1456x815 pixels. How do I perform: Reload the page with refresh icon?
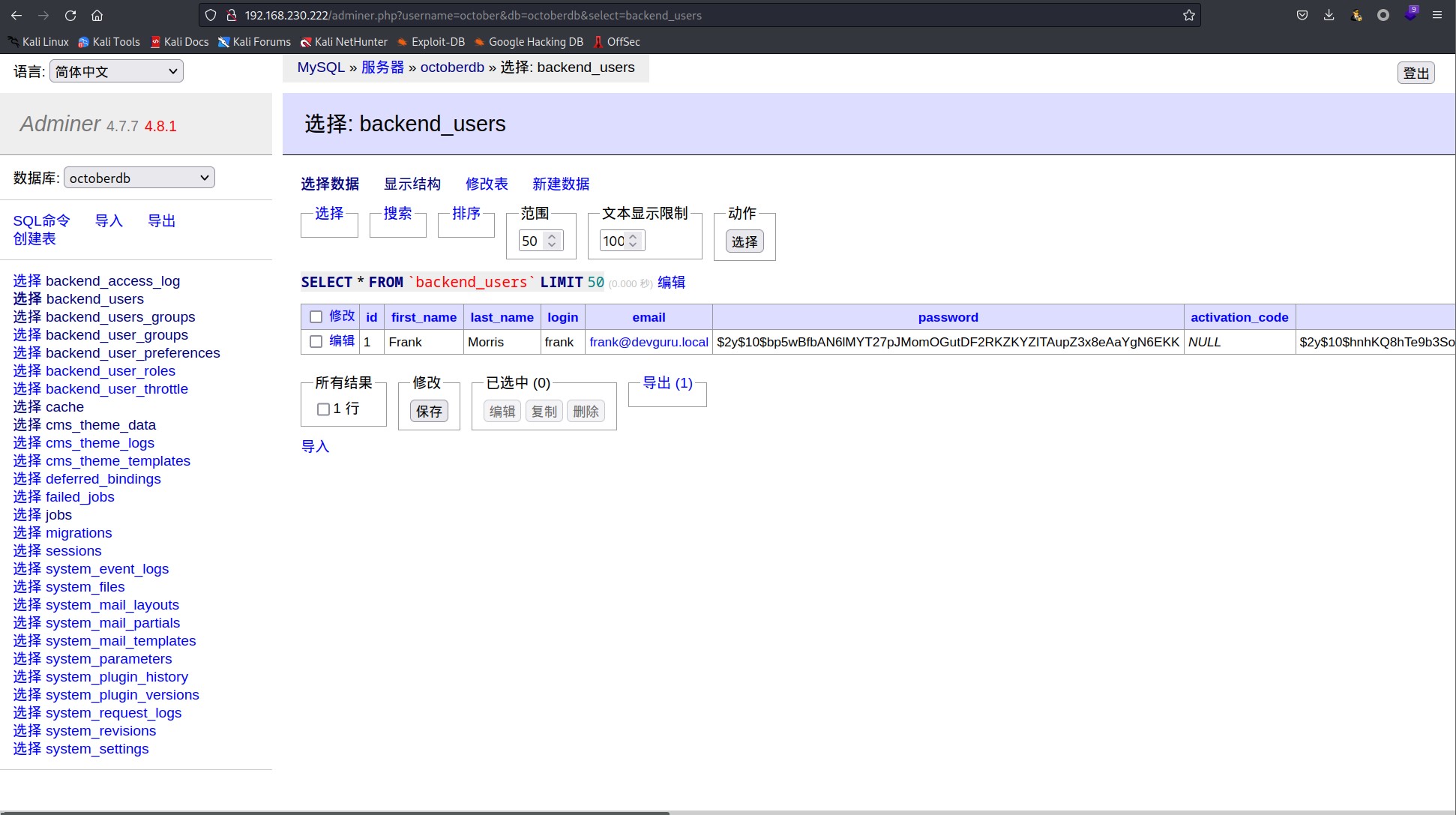pyautogui.click(x=70, y=15)
